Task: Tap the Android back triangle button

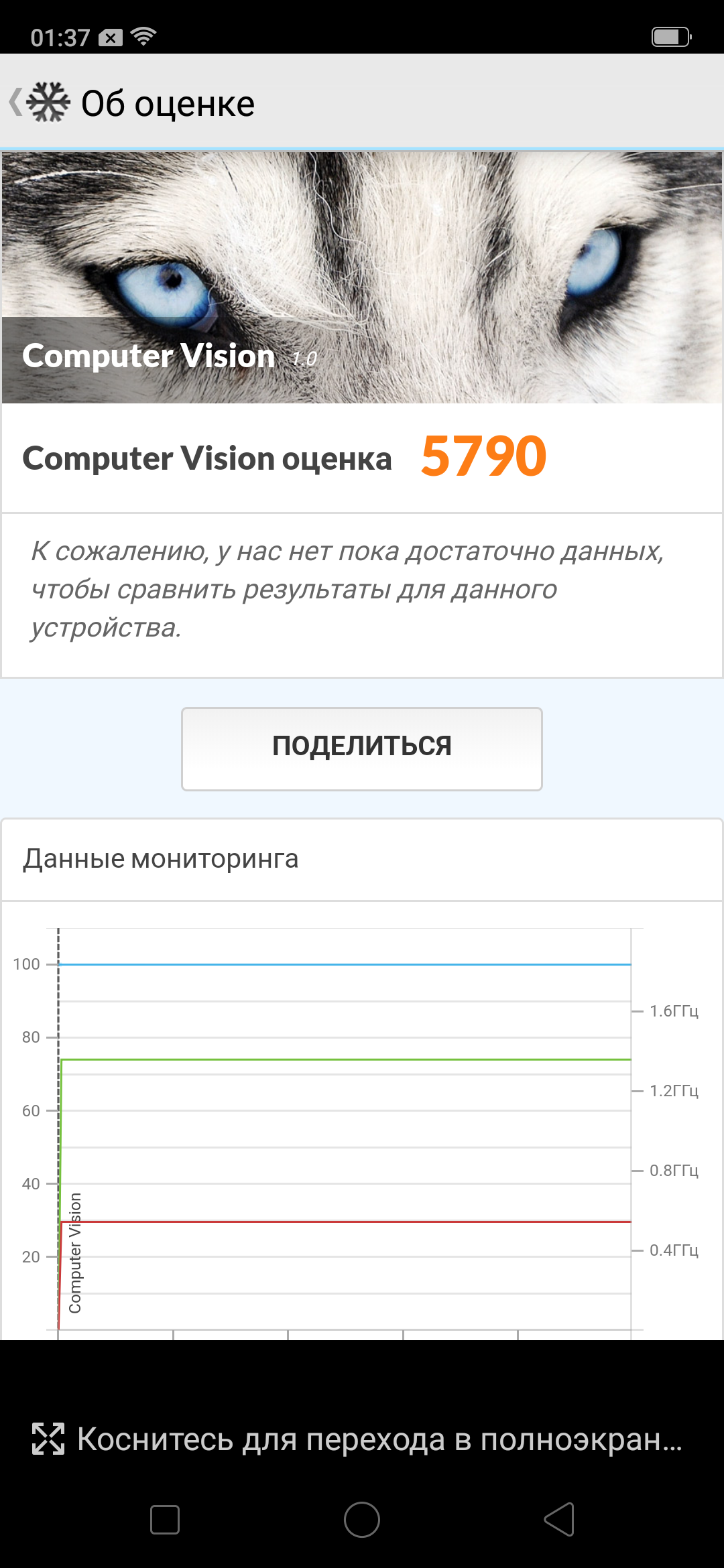Action: [x=559, y=1519]
